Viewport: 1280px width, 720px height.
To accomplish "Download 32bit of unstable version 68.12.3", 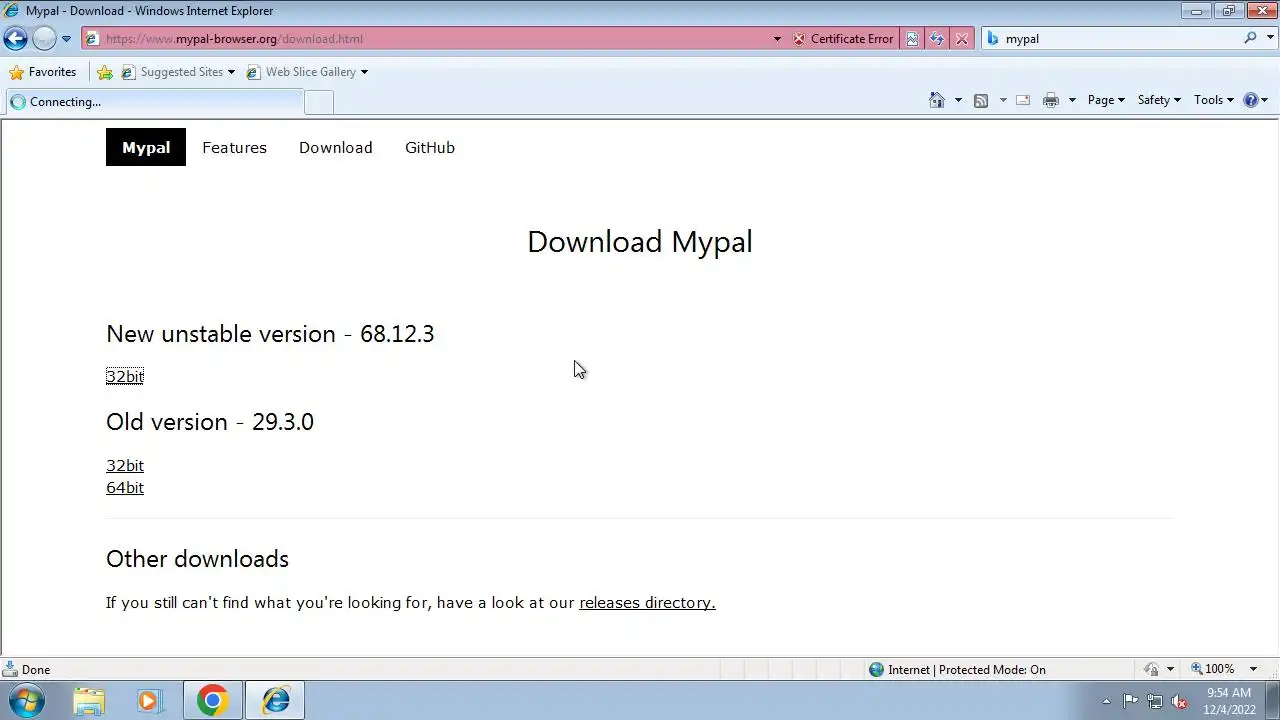I will coord(125,376).
